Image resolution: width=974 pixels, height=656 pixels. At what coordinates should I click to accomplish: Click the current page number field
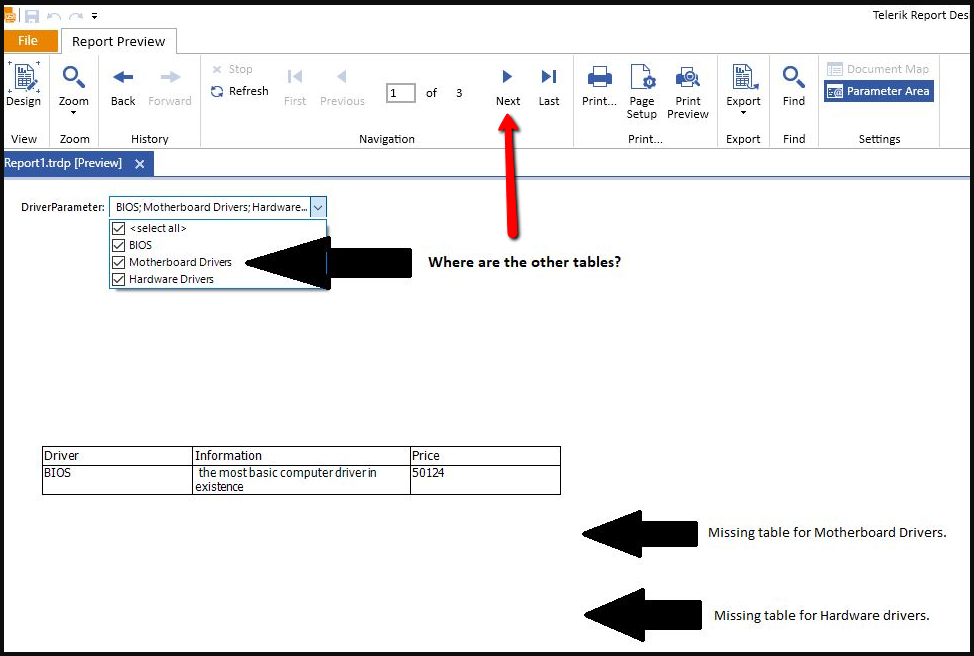point(401,93)
